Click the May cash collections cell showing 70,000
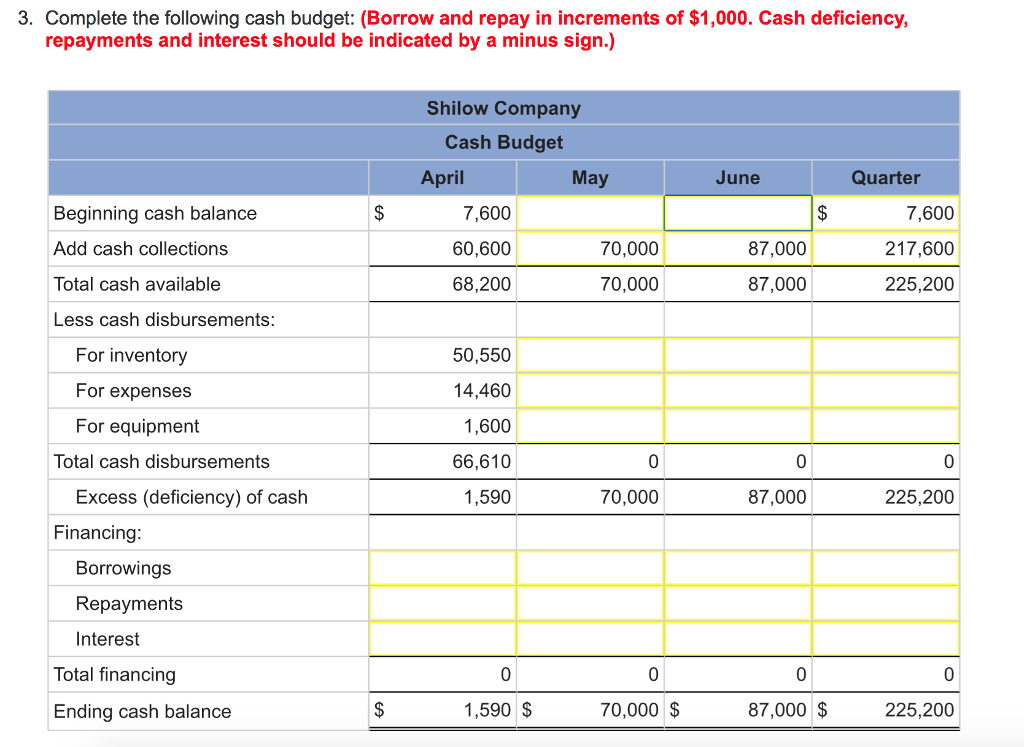This screenshot has width=1024, height=747. tap(590, 248)
